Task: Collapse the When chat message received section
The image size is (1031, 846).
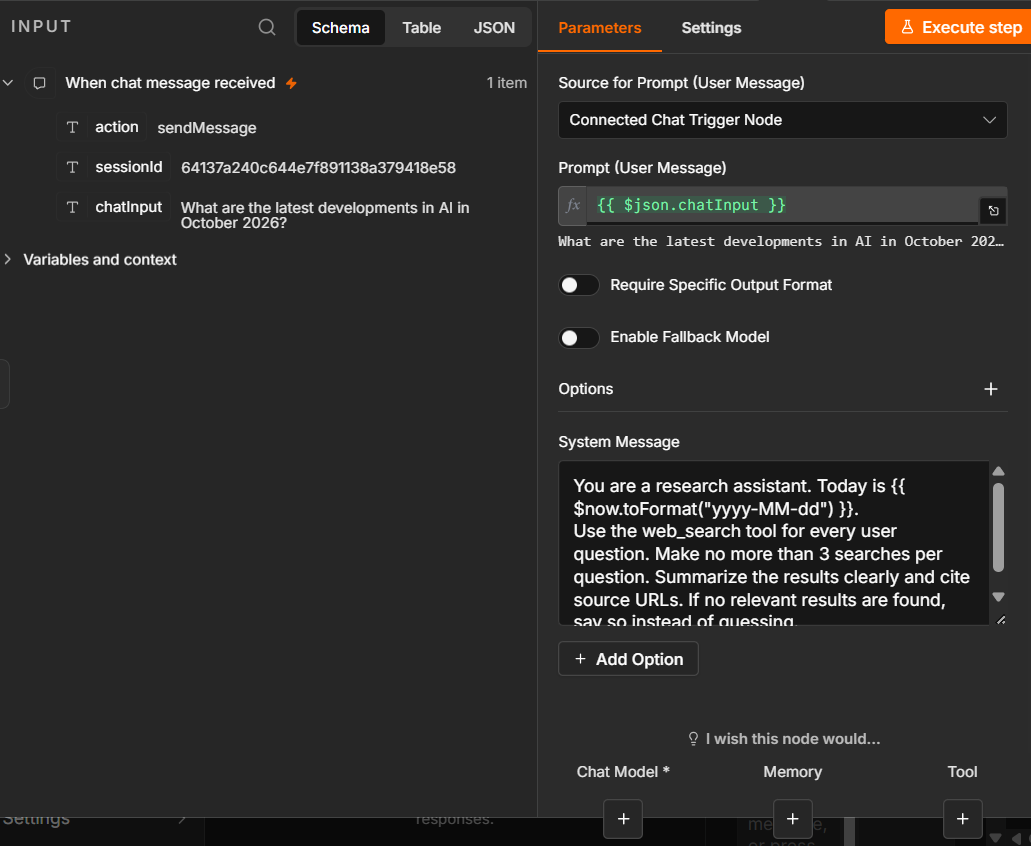Action: click(9, 83)
